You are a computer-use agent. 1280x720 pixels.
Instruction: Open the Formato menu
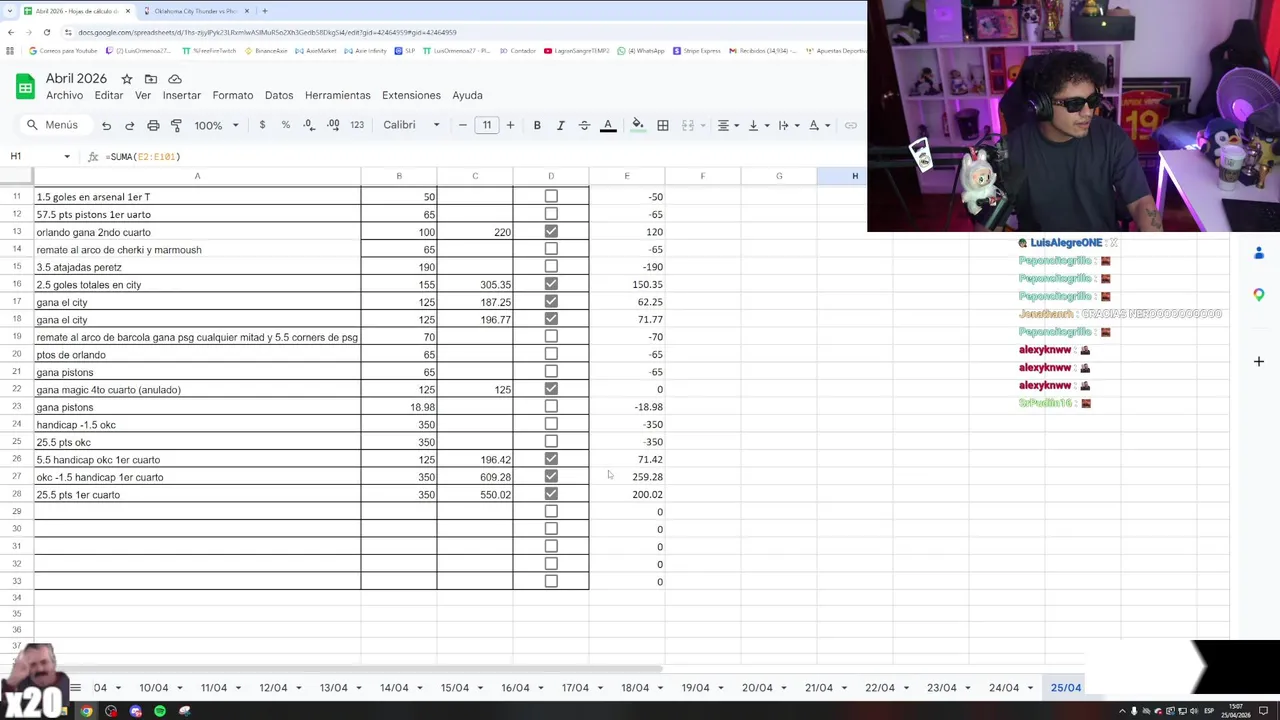(x=232, y=95)
